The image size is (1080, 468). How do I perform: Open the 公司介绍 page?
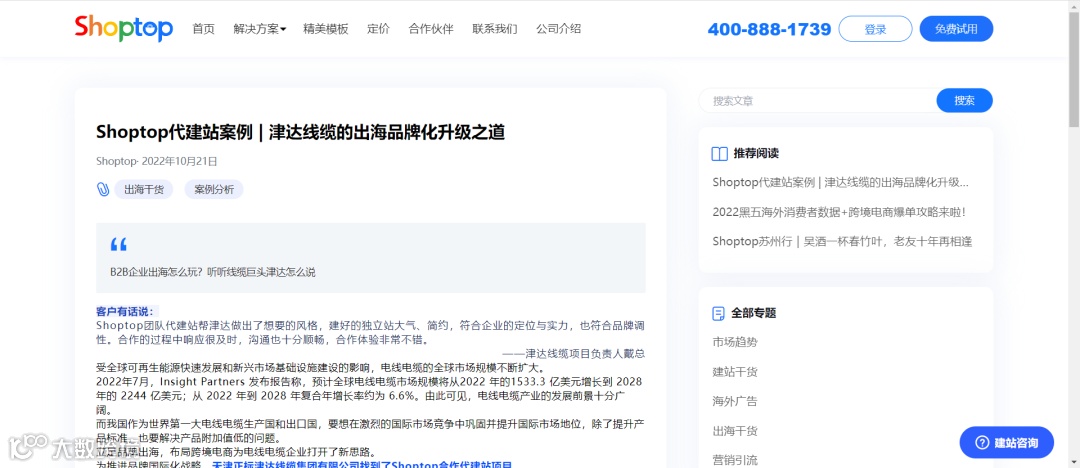(x=559, y=29)
